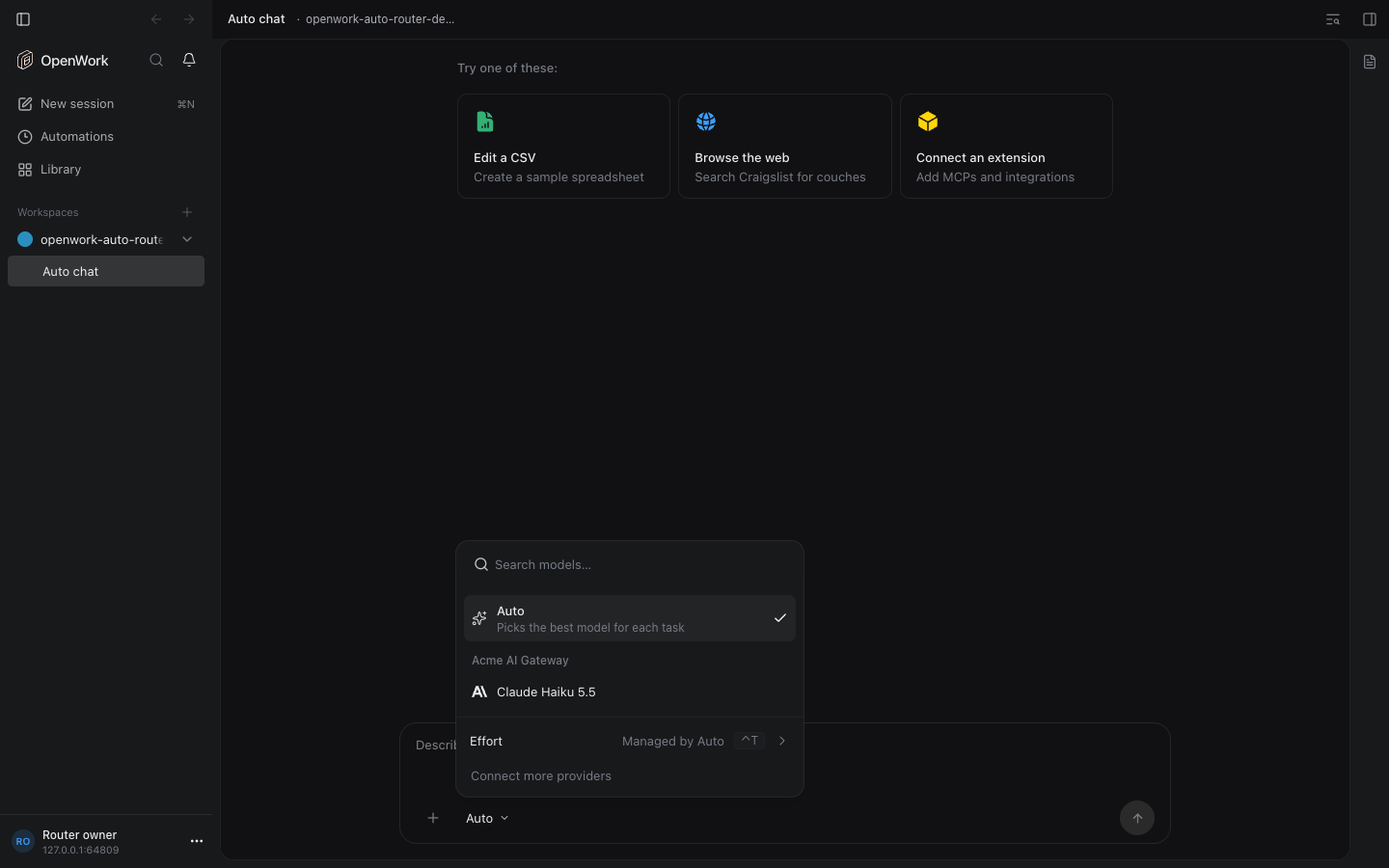Choose the Edit a CSV suggestion card
The image size is (1389, 868).
tap(563, 146)
